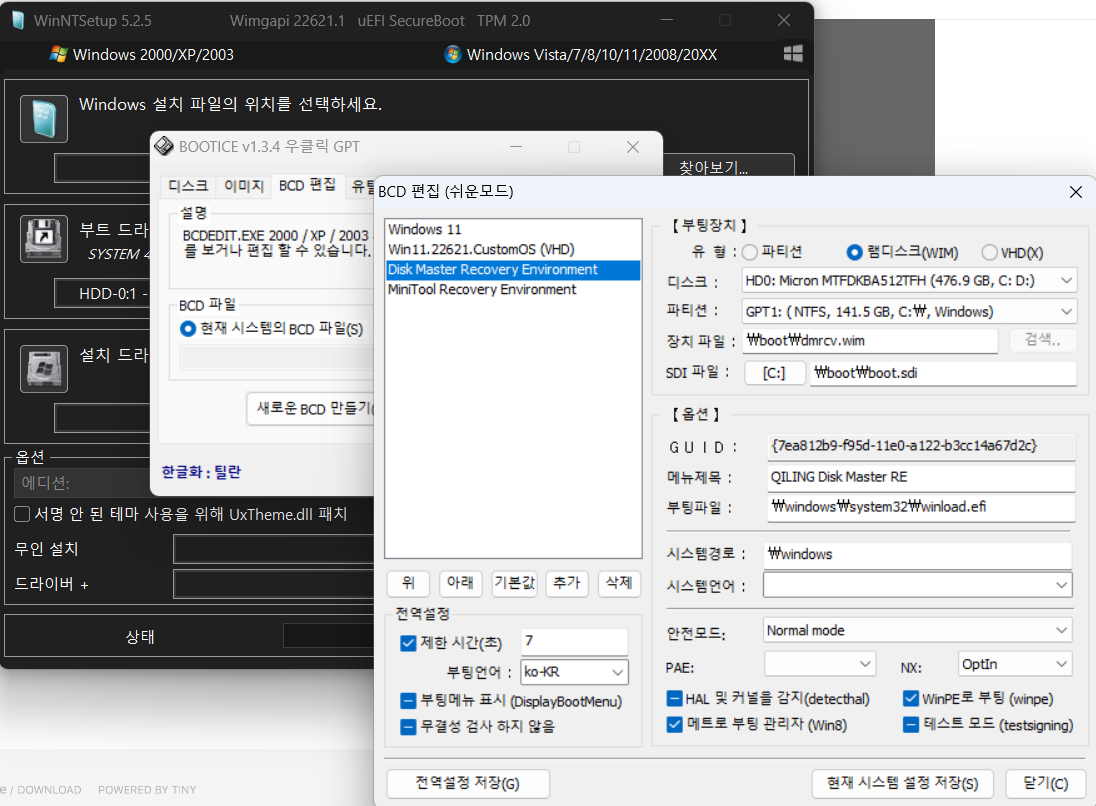1096x806 pixels.
Task: Click the Windows logo icon in WinNTSetup header
Action: pos(793,54)
